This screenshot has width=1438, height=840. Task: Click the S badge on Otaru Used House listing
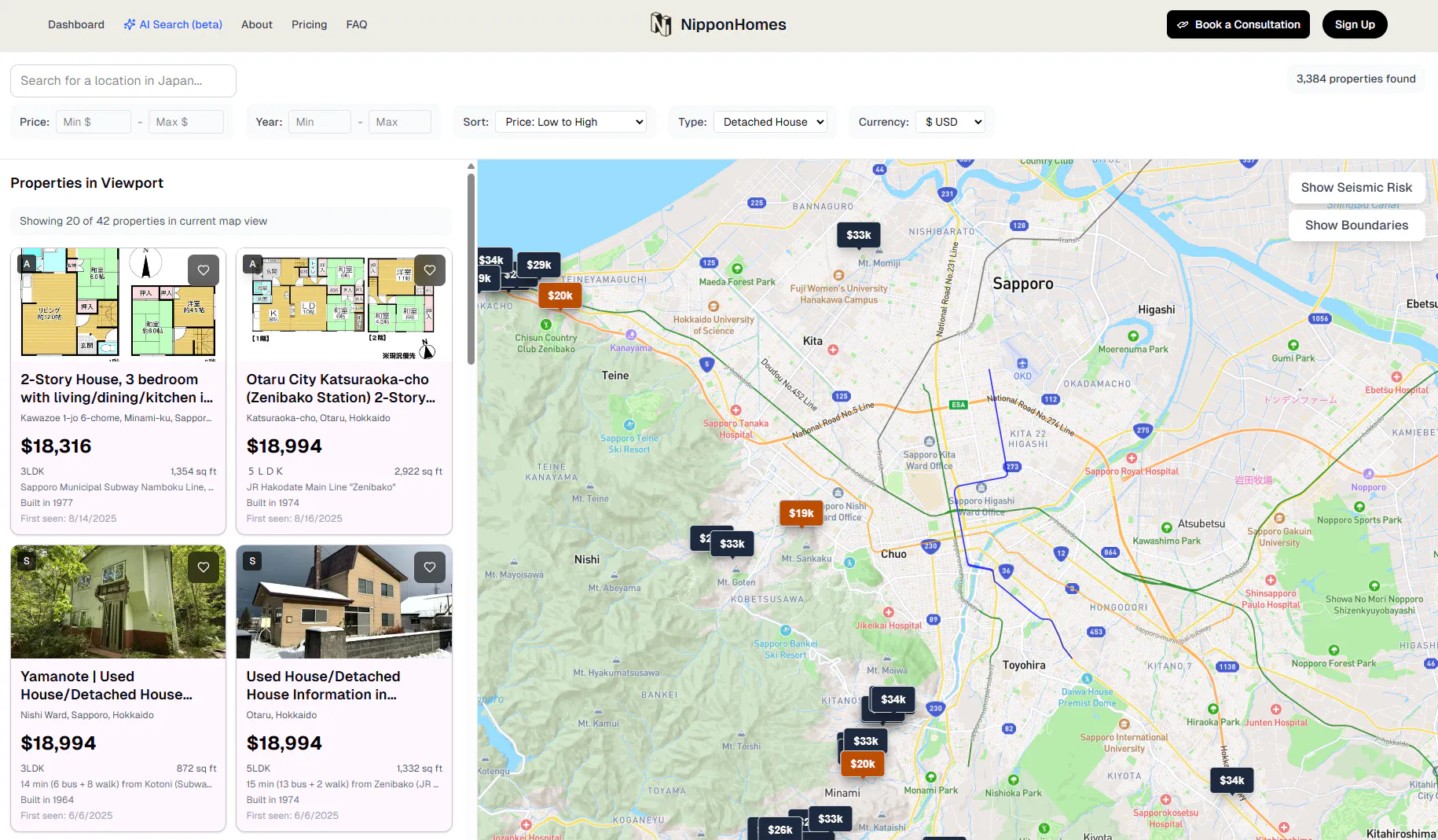pos(252,561)
